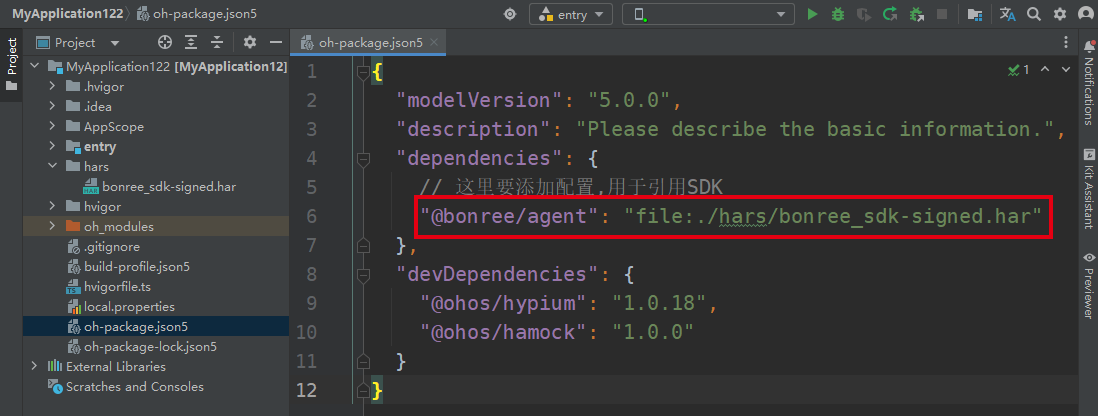Open the device selector dropdown
Viewport: 1098px width, 416px height.
707,14
